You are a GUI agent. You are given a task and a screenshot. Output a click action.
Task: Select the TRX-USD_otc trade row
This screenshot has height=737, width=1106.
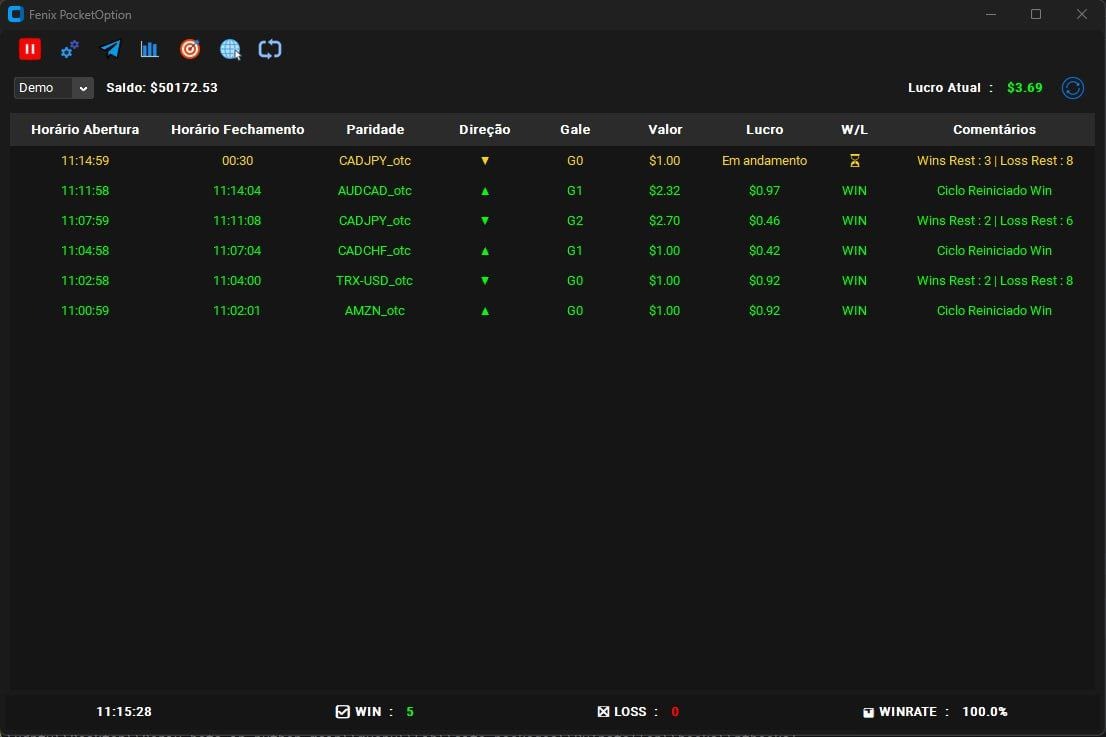coord(375,280)
